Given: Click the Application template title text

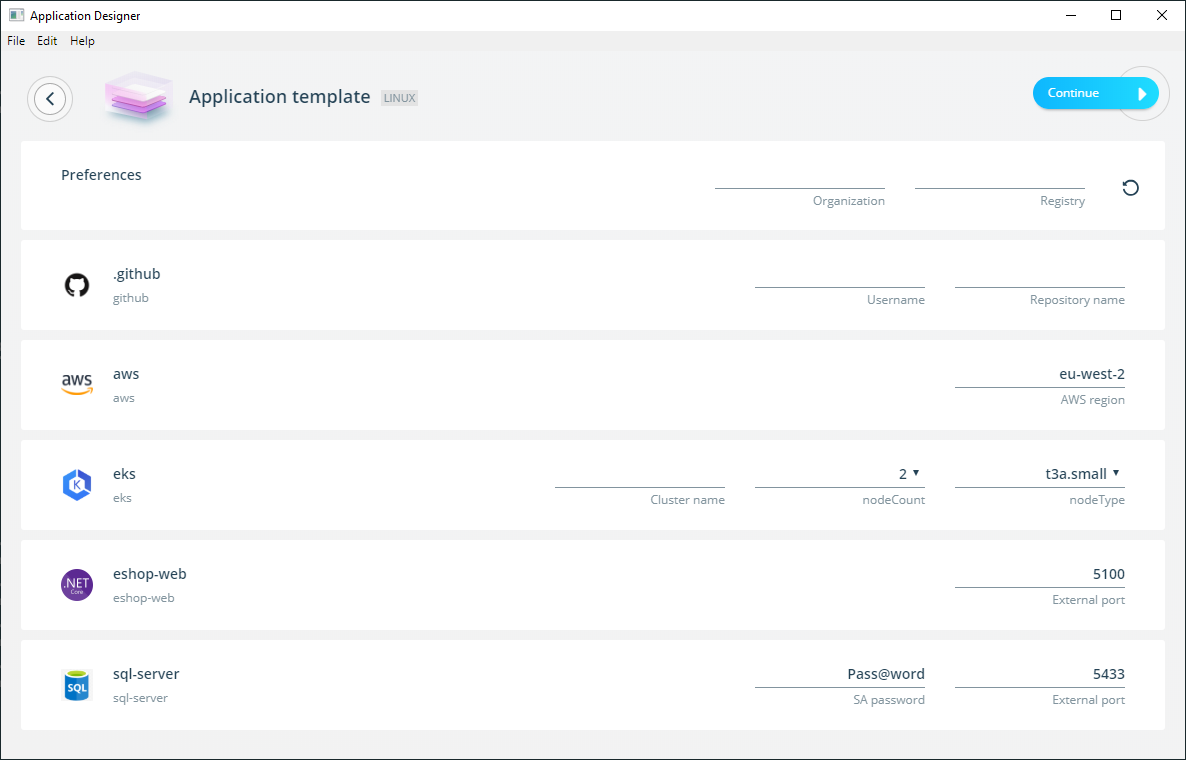Looking at the screenshot, I should 280,97.
